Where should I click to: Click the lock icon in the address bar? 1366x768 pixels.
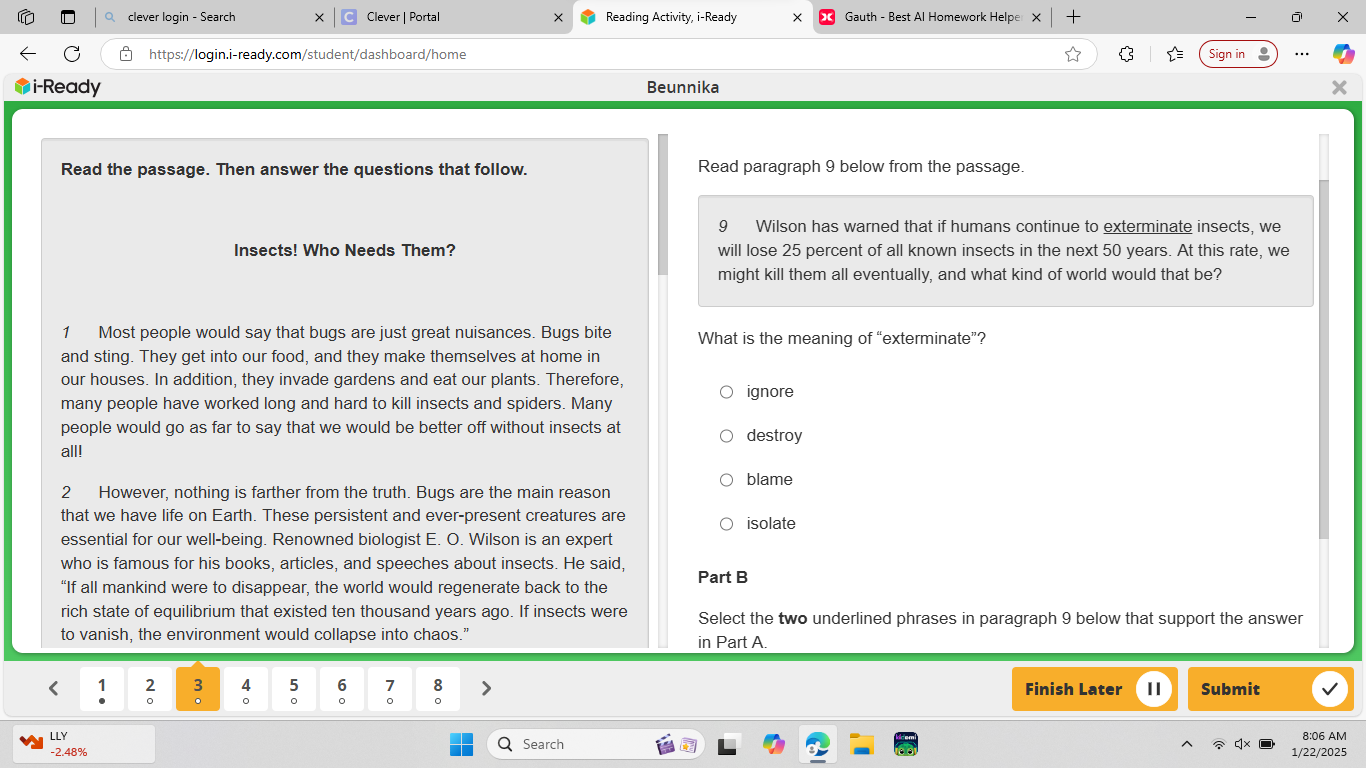click(x=124, y=55)
